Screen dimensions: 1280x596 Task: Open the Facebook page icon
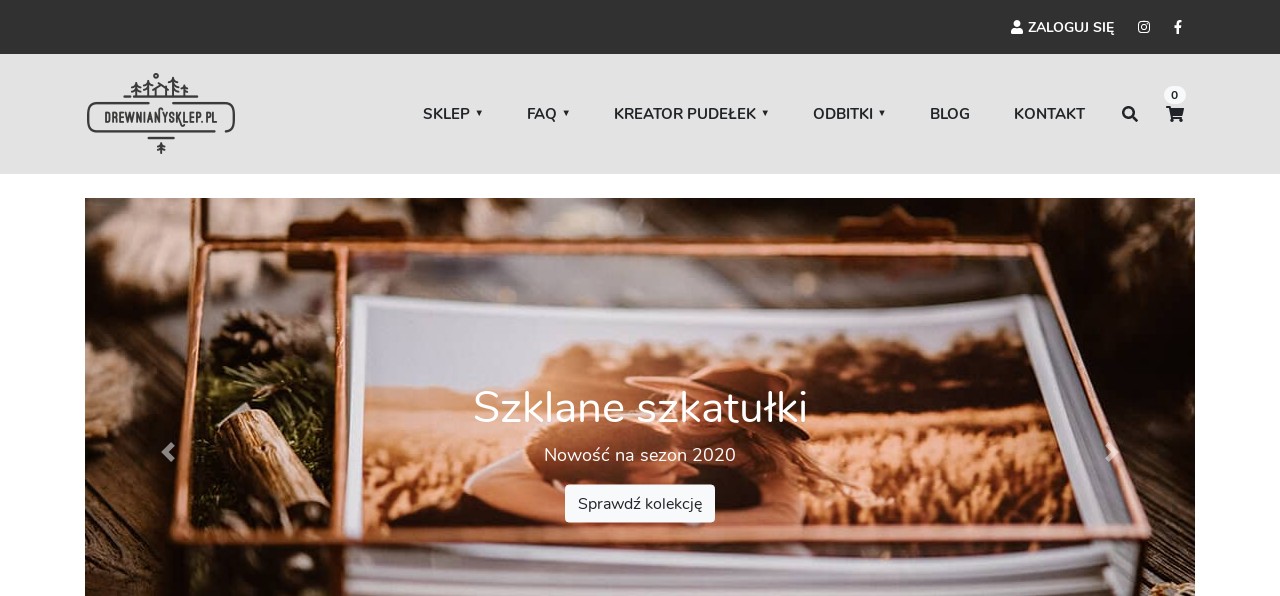tap(1178, 27)
